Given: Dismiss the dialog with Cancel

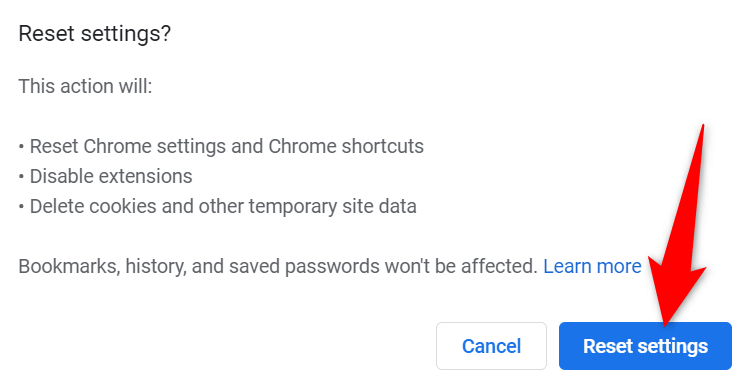Looking at the screenshot, I should [x=491, y=346].
